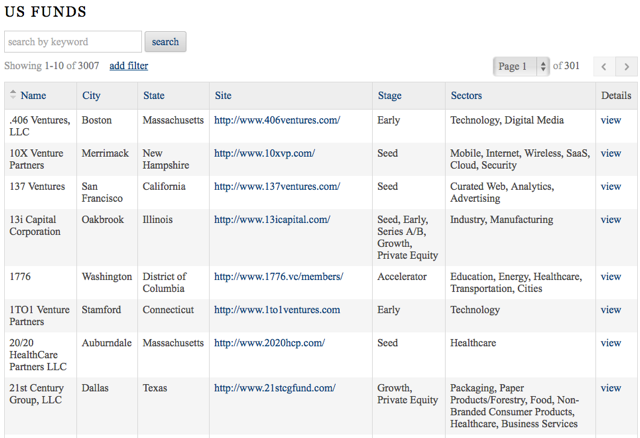640x438 pixels.
Task: View details for 13i Capital Corporation
Action: [611, 219]
